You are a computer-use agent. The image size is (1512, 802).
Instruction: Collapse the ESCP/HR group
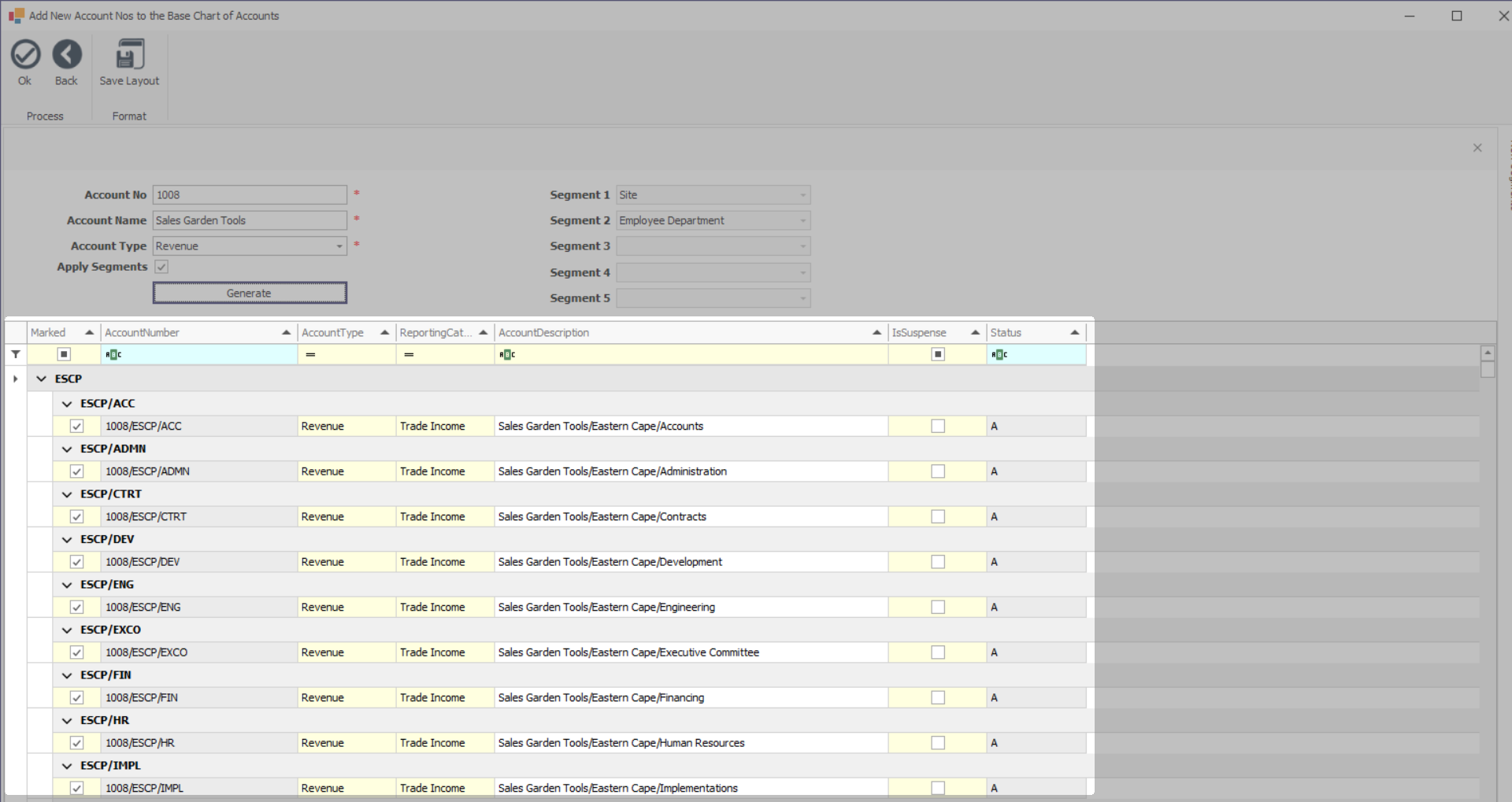click(x=67, y=720)
